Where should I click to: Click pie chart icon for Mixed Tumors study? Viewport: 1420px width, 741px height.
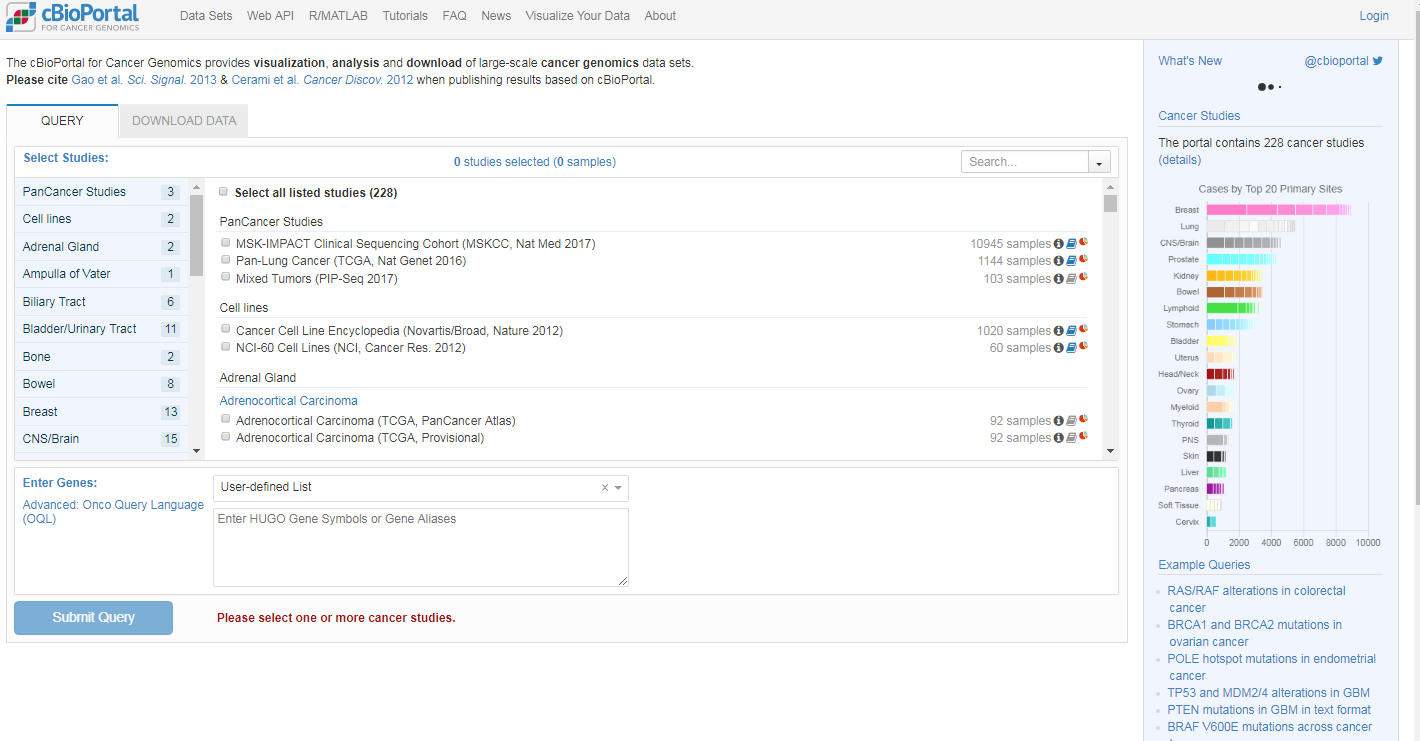click(1083, 278)
